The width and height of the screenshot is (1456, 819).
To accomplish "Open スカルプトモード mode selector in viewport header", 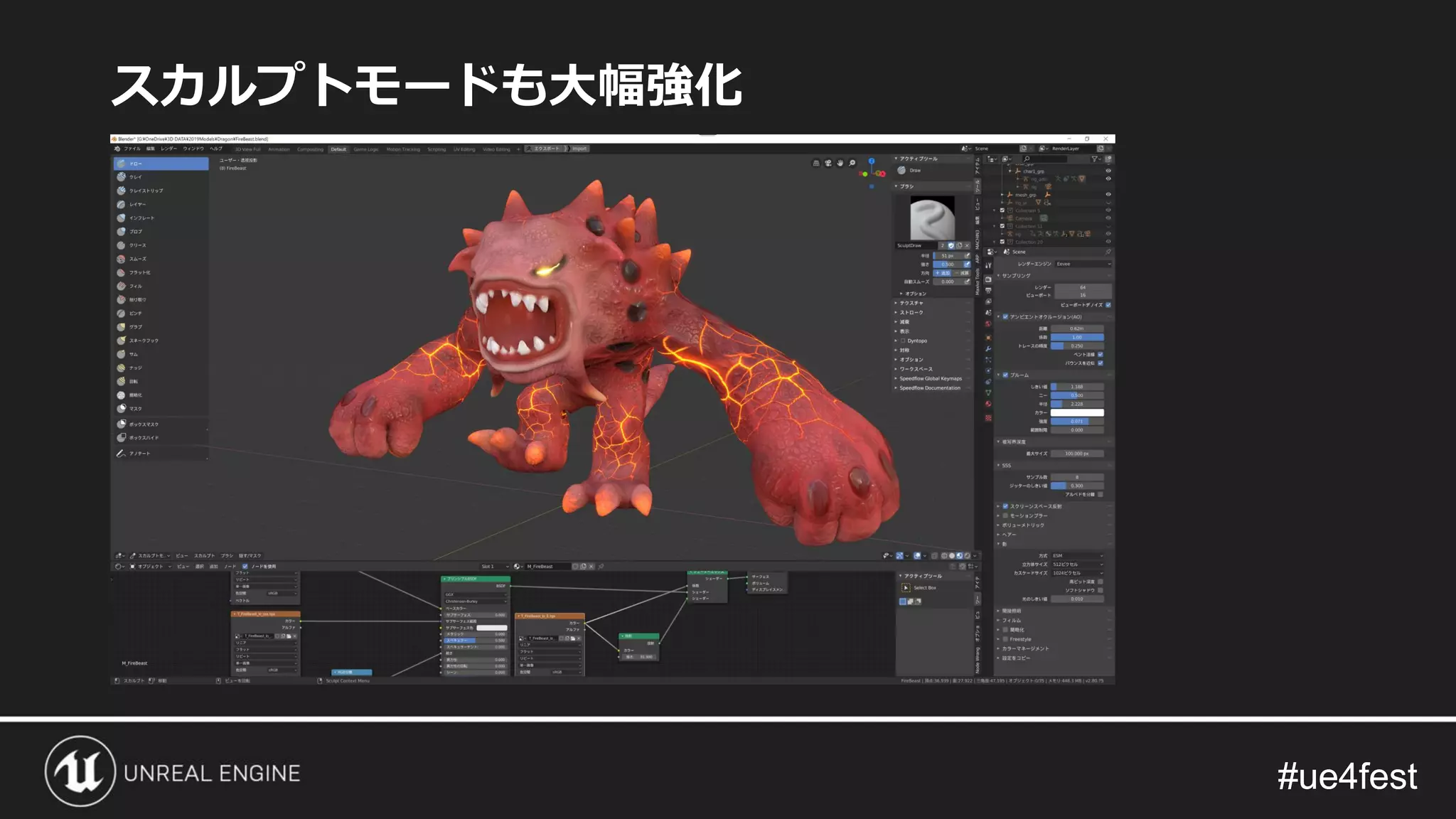I will click(151, 555).
